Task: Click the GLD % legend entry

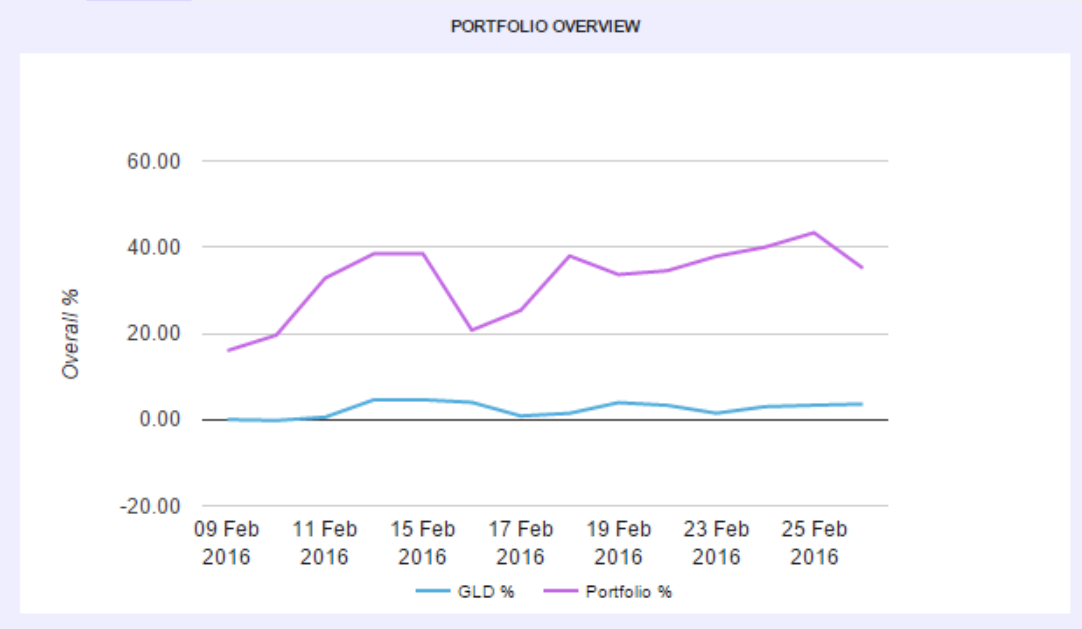Action: tap(466, 592)
